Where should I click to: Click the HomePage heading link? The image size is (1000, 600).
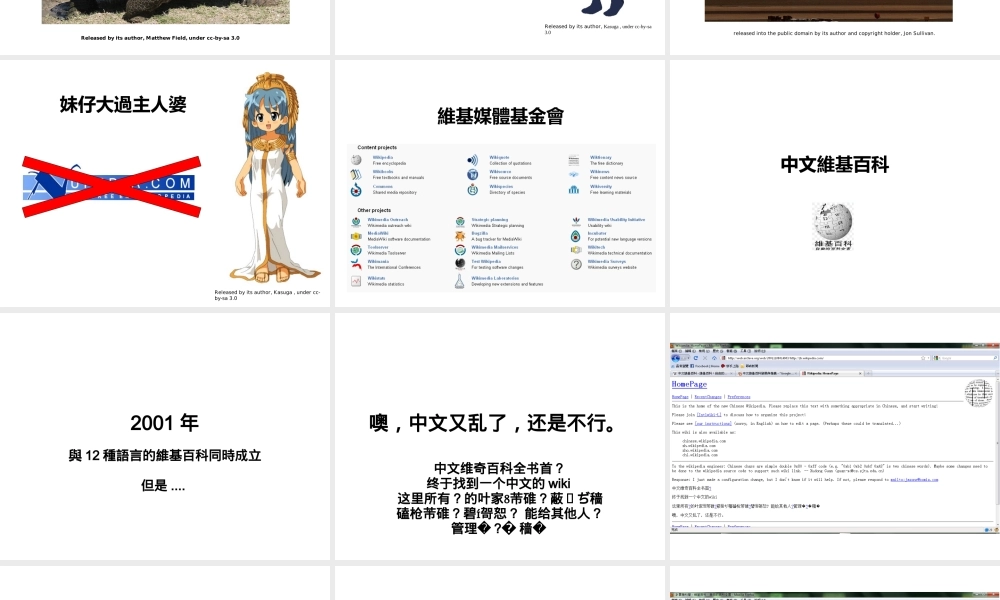[689, 384]
